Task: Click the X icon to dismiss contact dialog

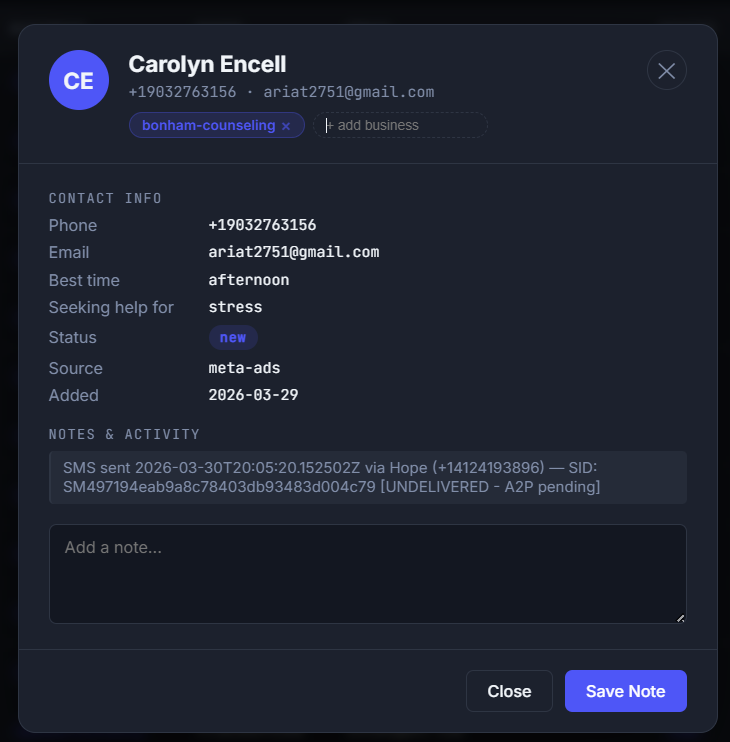Action: tap(667, 70)
